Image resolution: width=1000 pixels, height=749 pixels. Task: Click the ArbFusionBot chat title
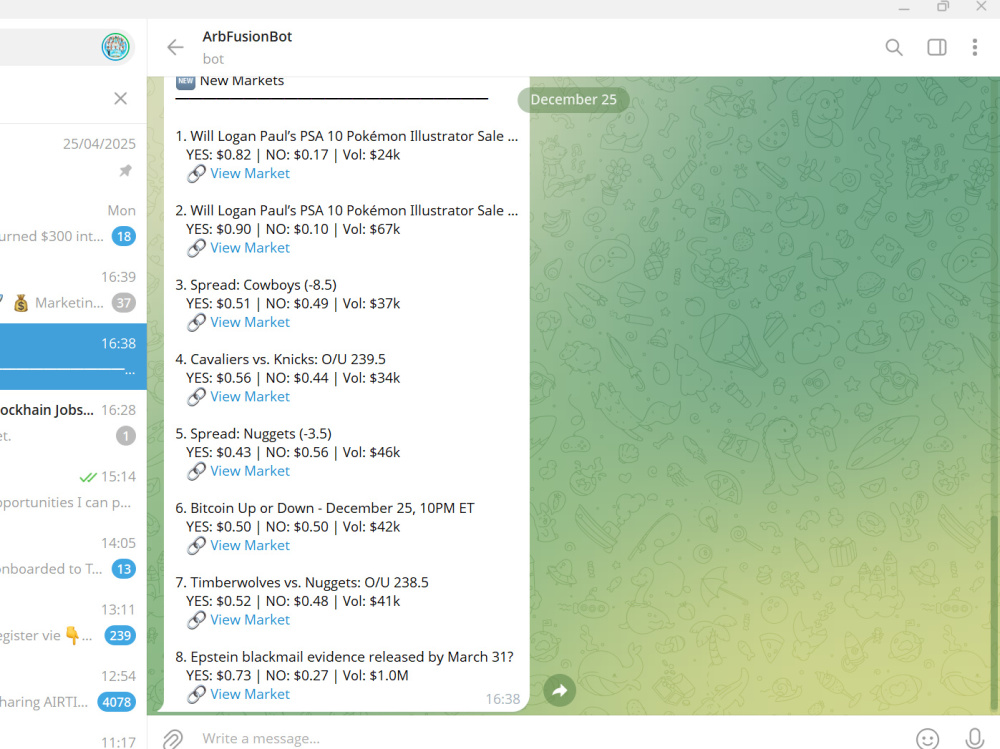(247, 36)
